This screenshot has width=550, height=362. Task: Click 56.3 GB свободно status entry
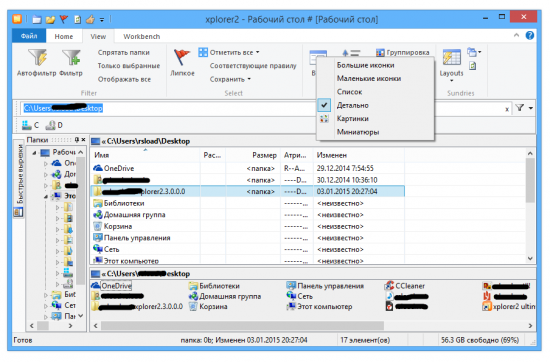pyautogui.click(x=480, y=340)
